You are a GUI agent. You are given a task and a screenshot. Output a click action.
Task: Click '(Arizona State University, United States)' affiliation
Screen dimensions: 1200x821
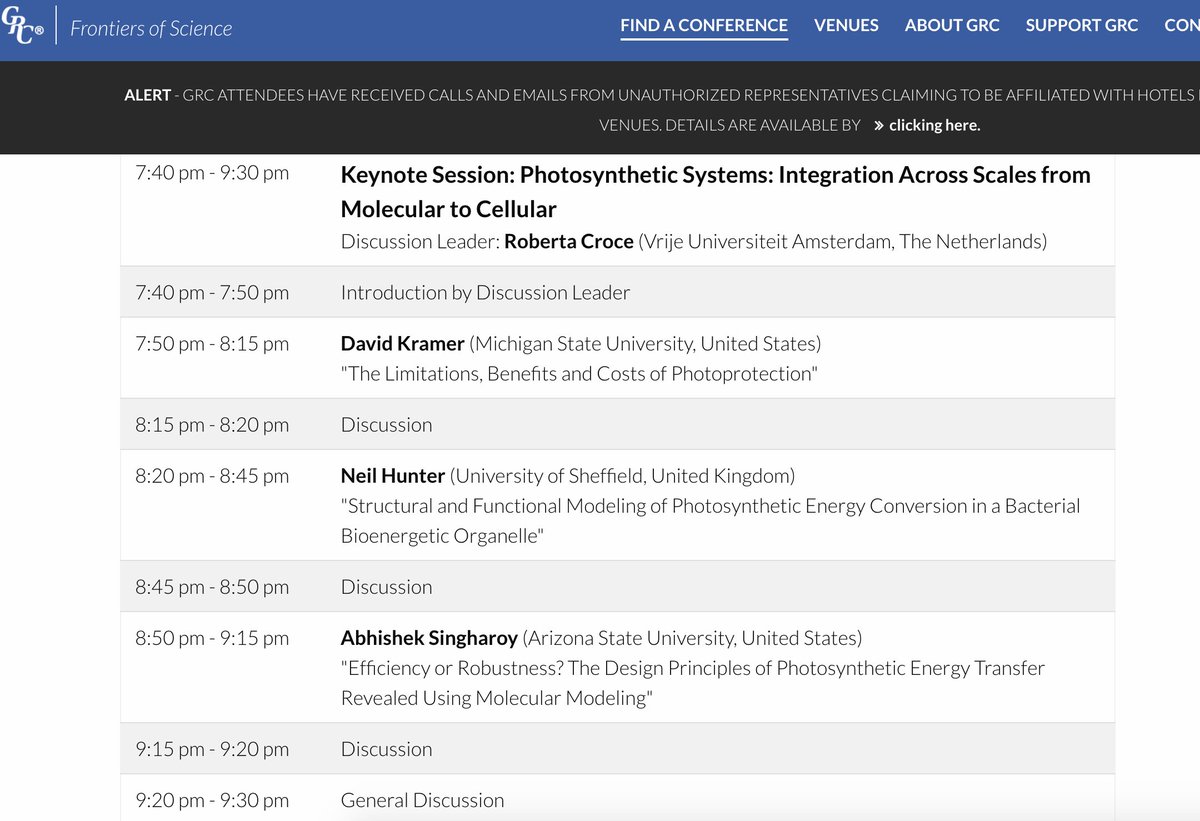tap(692, 638)
